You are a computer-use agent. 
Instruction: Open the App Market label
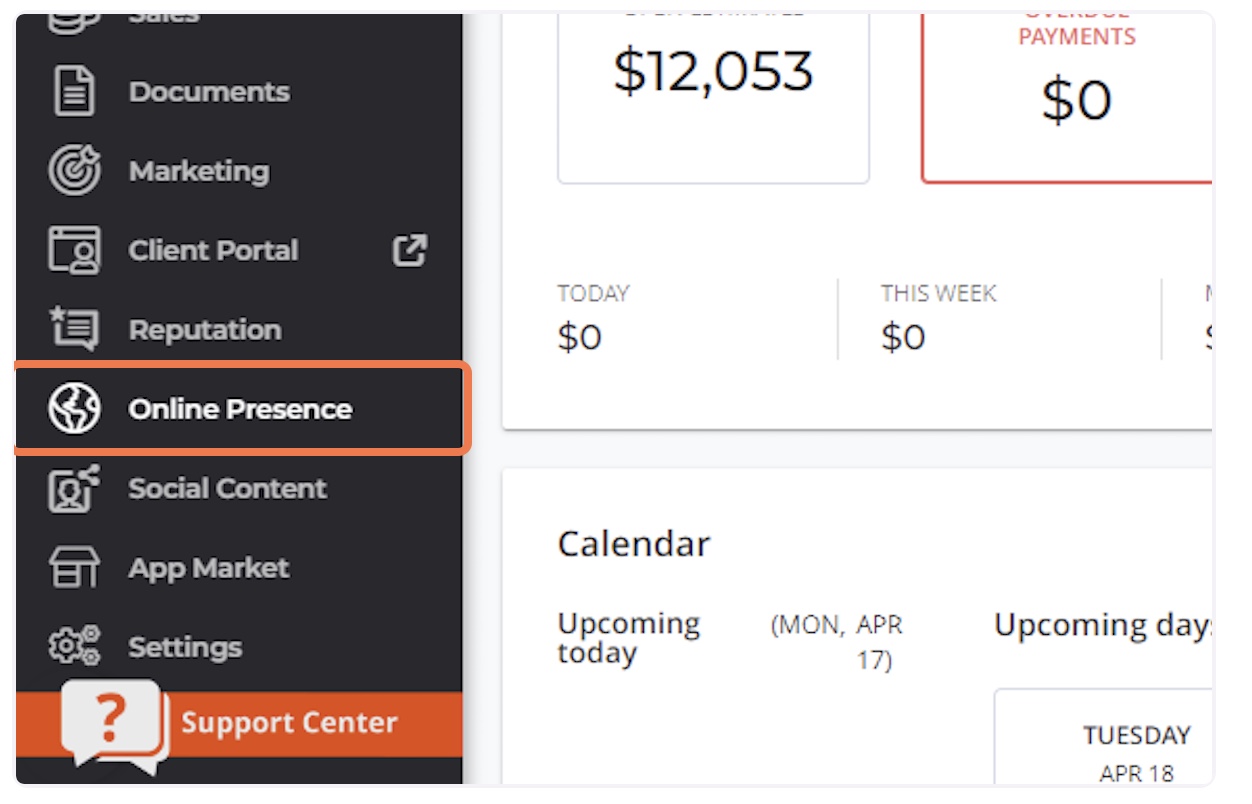point(208,568)
